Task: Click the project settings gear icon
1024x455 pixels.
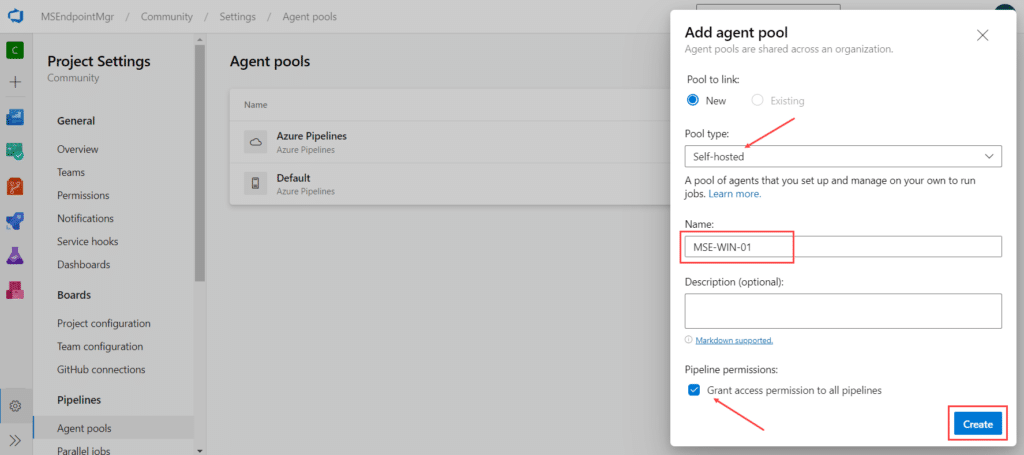Action: coord(15,406)
